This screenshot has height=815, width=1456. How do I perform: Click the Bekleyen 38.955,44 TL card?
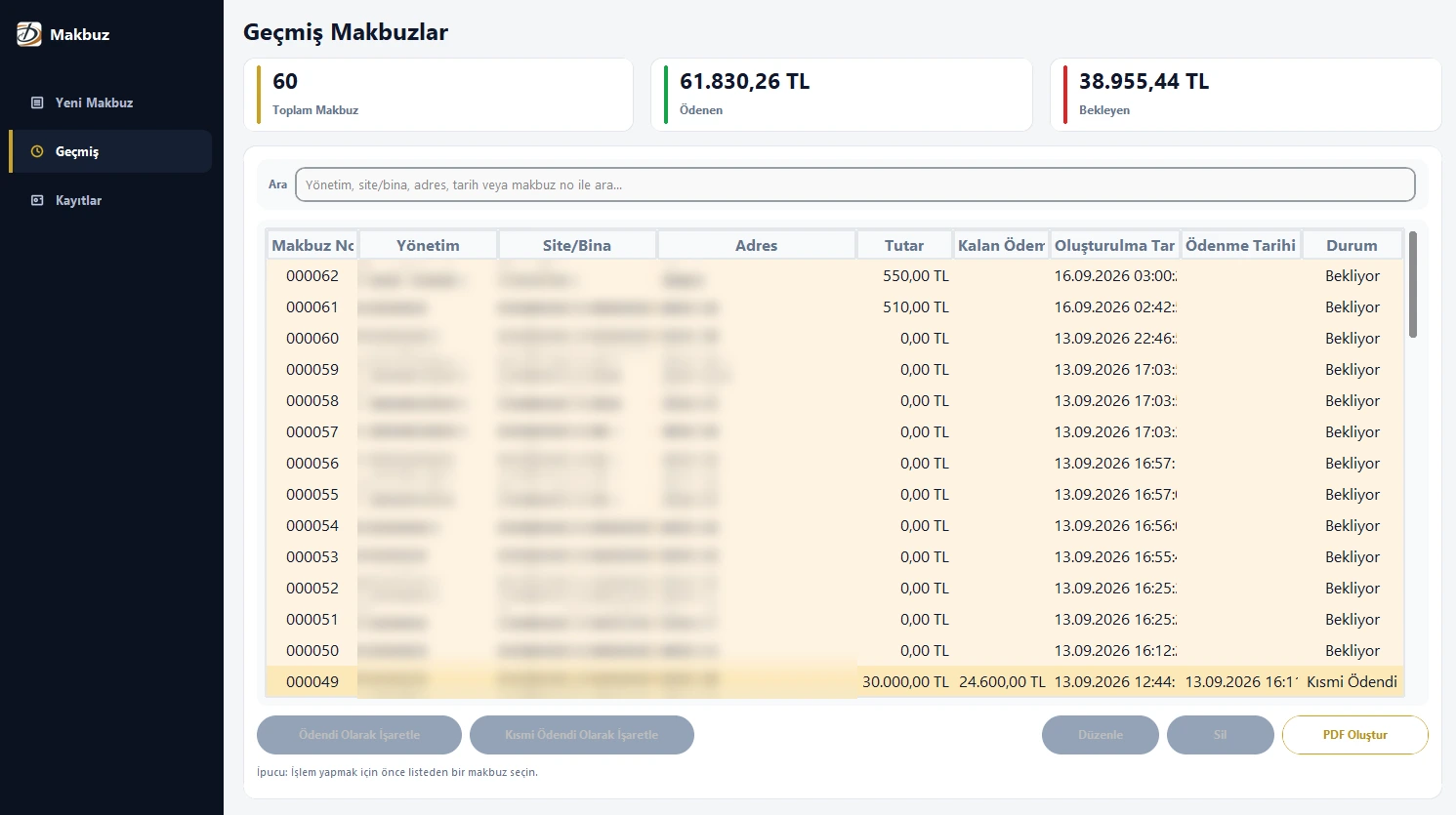tap(1246, 95)
